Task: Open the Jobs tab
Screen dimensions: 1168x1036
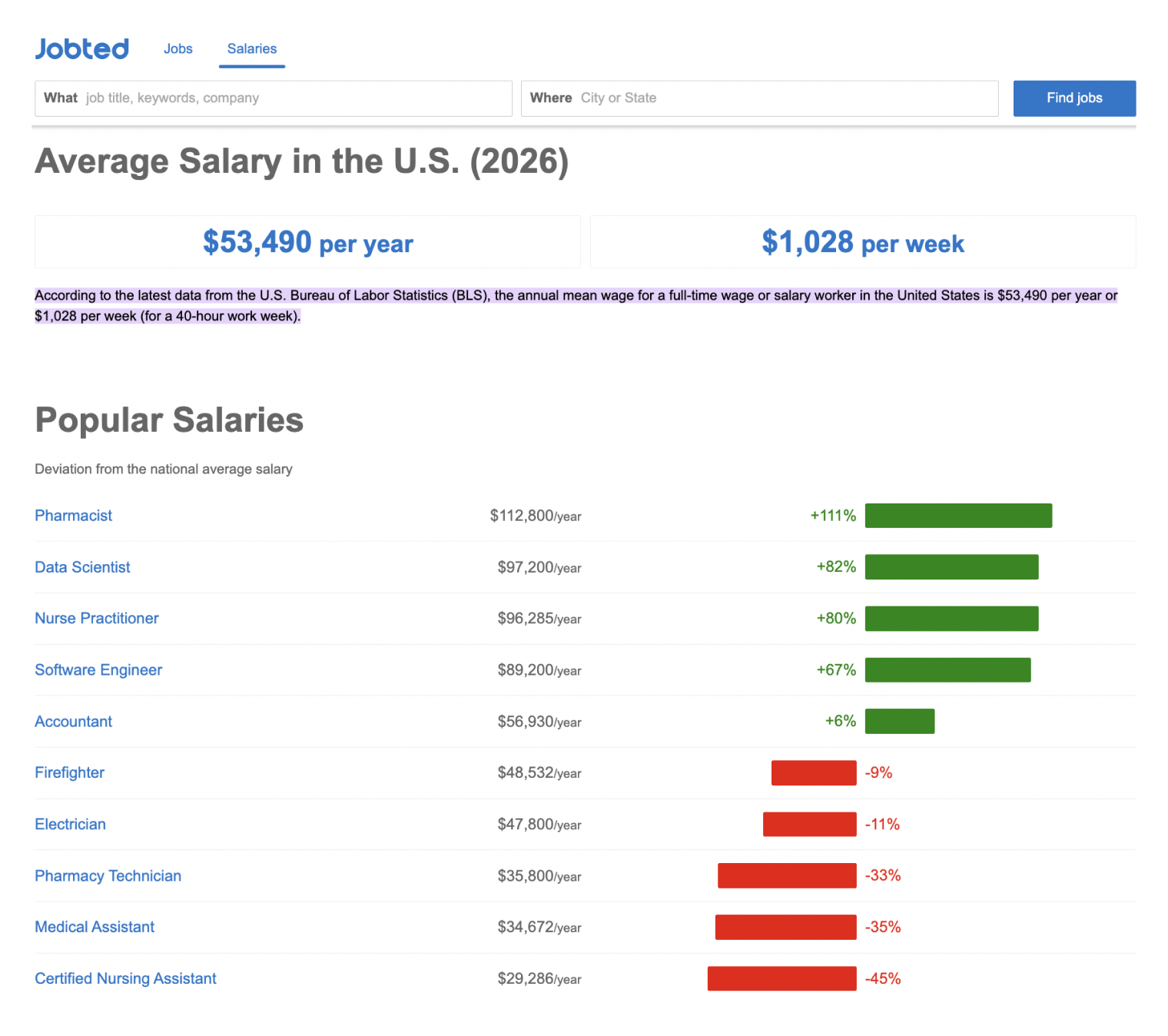Action: click(x=178, y=49)
